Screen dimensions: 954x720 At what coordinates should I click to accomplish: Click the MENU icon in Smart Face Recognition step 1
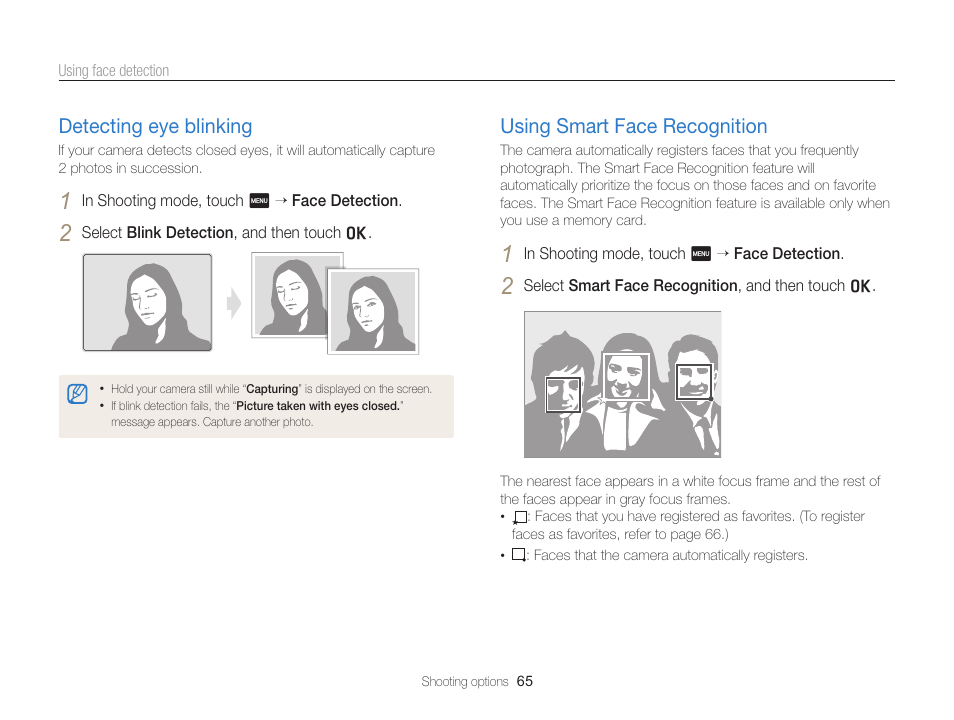coord(701,254)
